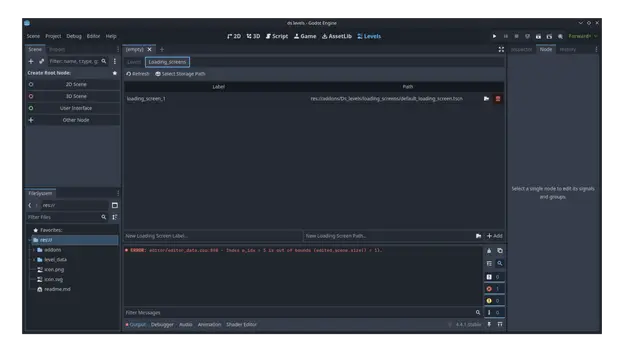Open the Project menu
The image size is (624, 360).
click(53, 36)
